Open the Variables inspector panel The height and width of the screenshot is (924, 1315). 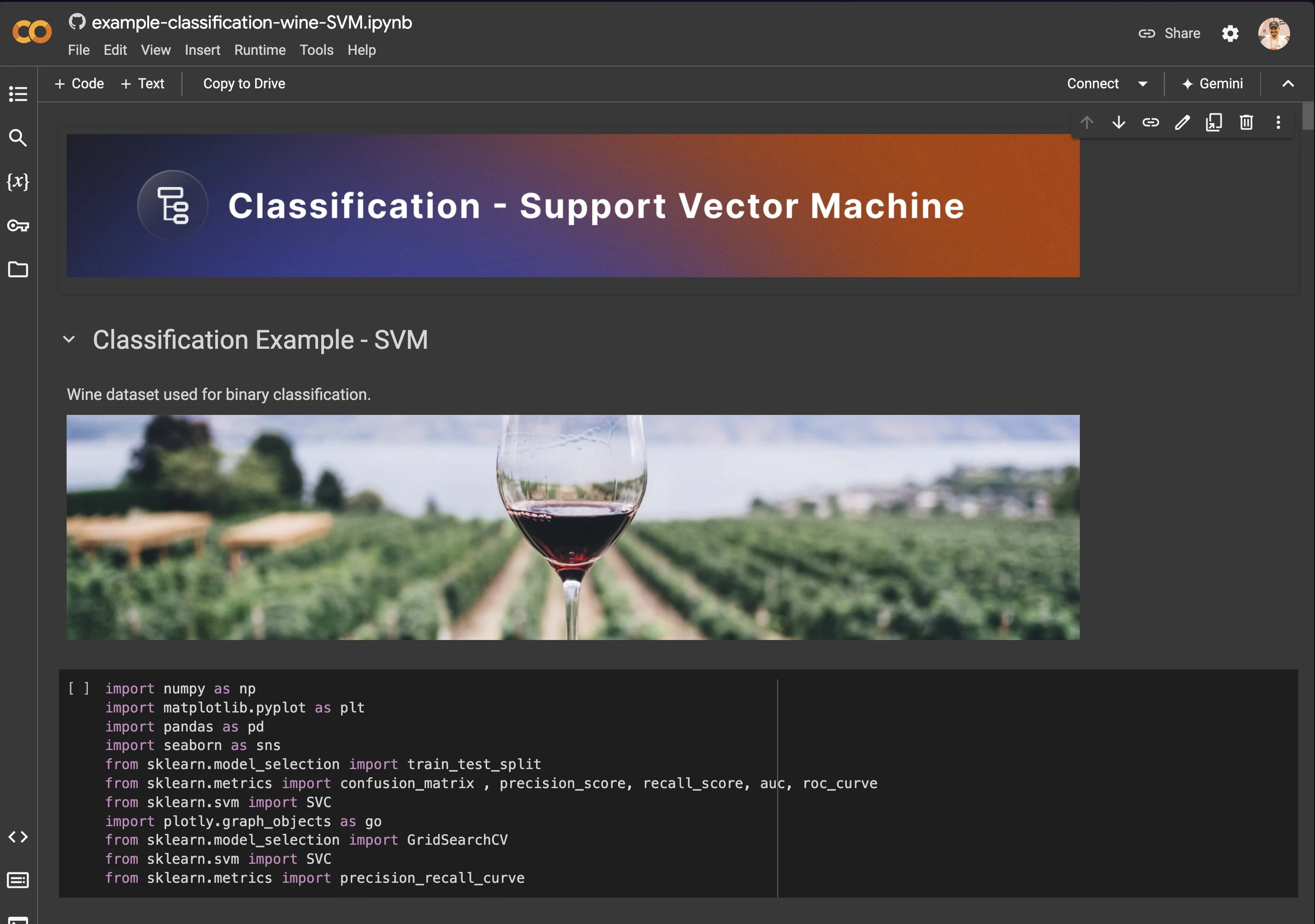(x=18, y=182)
